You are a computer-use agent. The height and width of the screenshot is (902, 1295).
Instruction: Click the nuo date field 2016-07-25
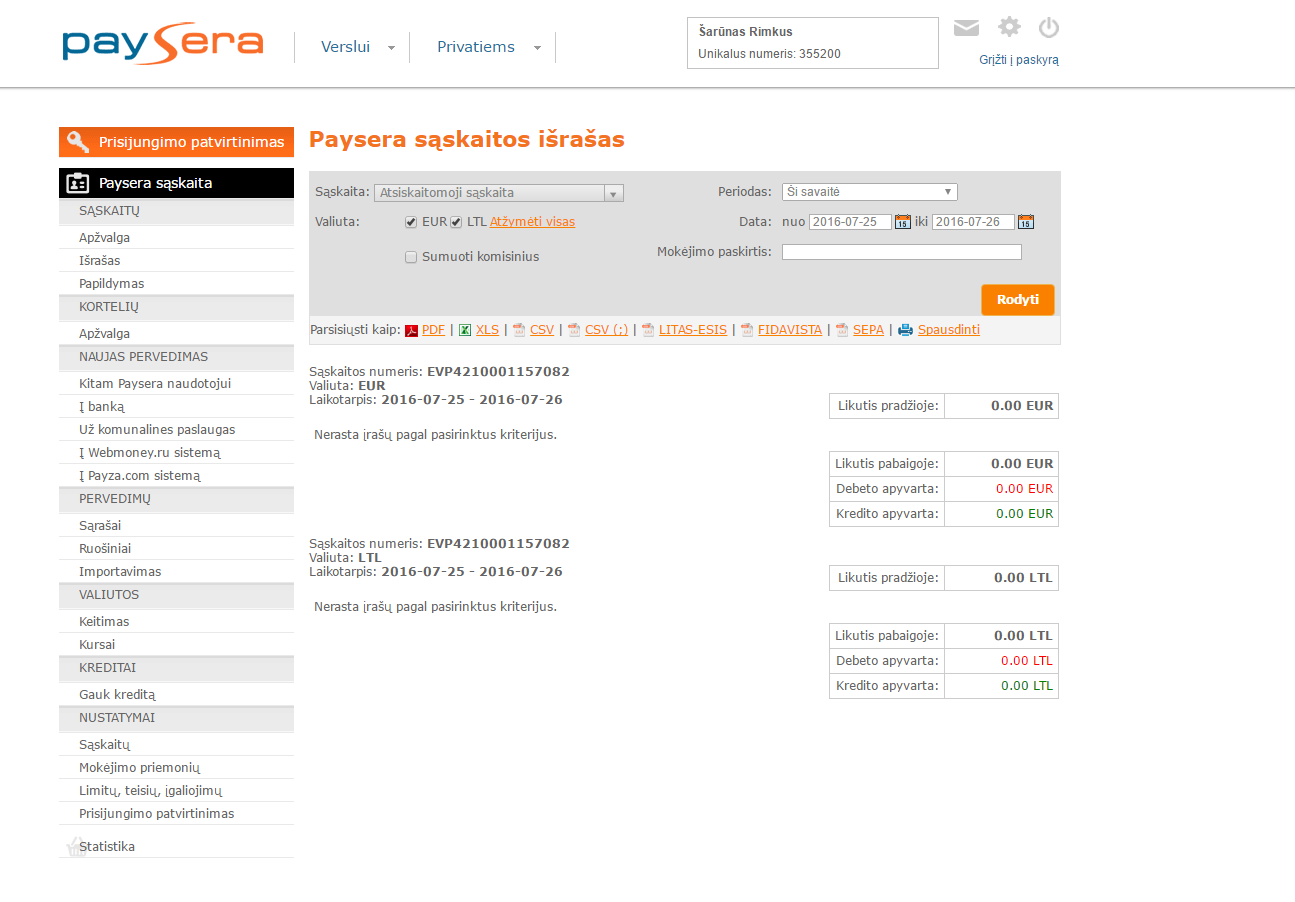[x=850, y=222]
